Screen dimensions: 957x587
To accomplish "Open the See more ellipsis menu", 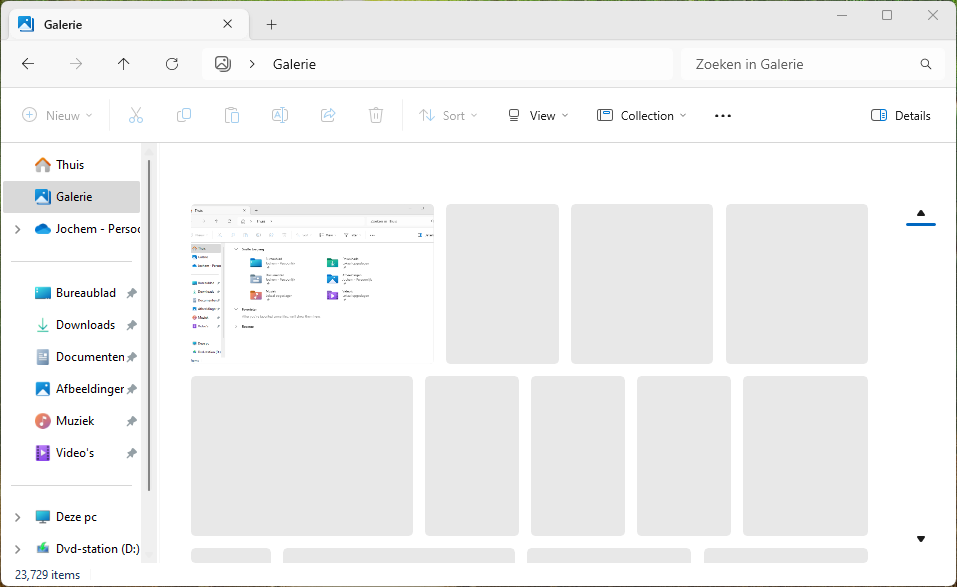I will (723, 116).
